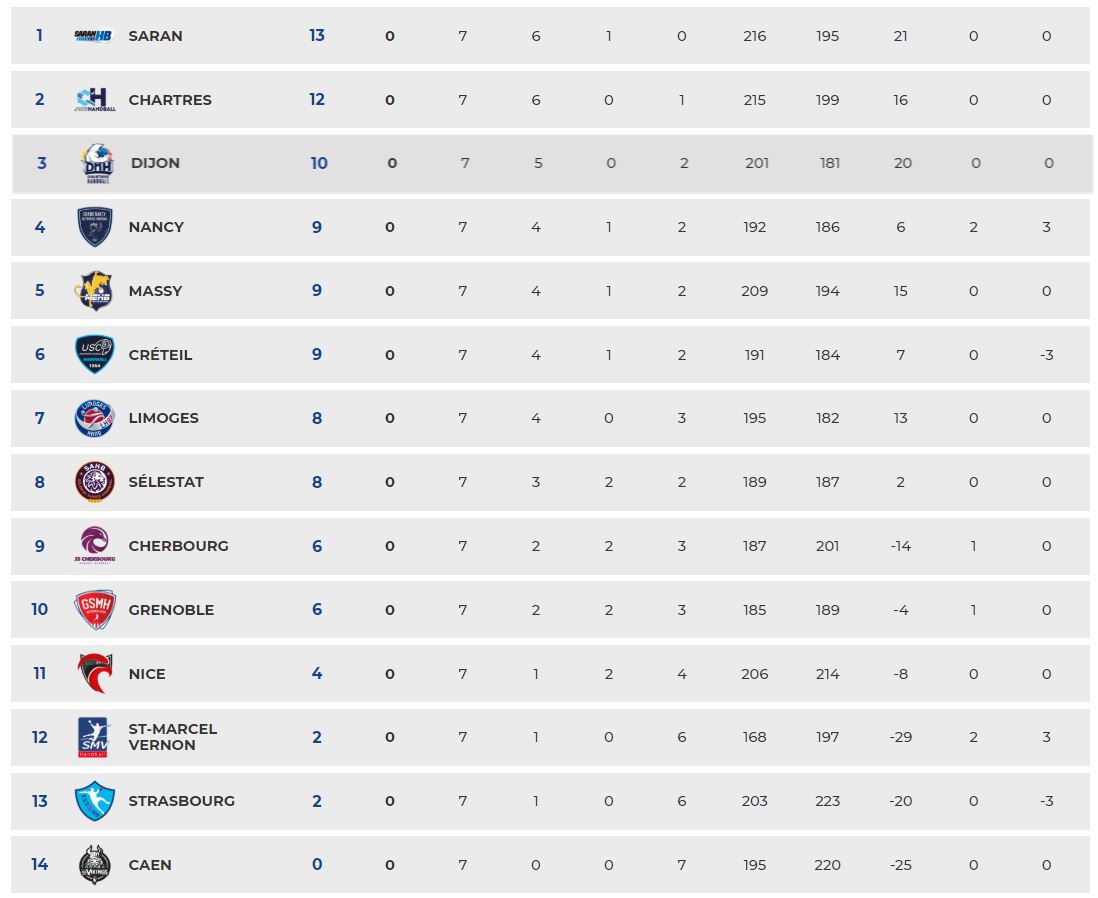Click the Grenoble GSMH red logo

(x=95, y=609)
